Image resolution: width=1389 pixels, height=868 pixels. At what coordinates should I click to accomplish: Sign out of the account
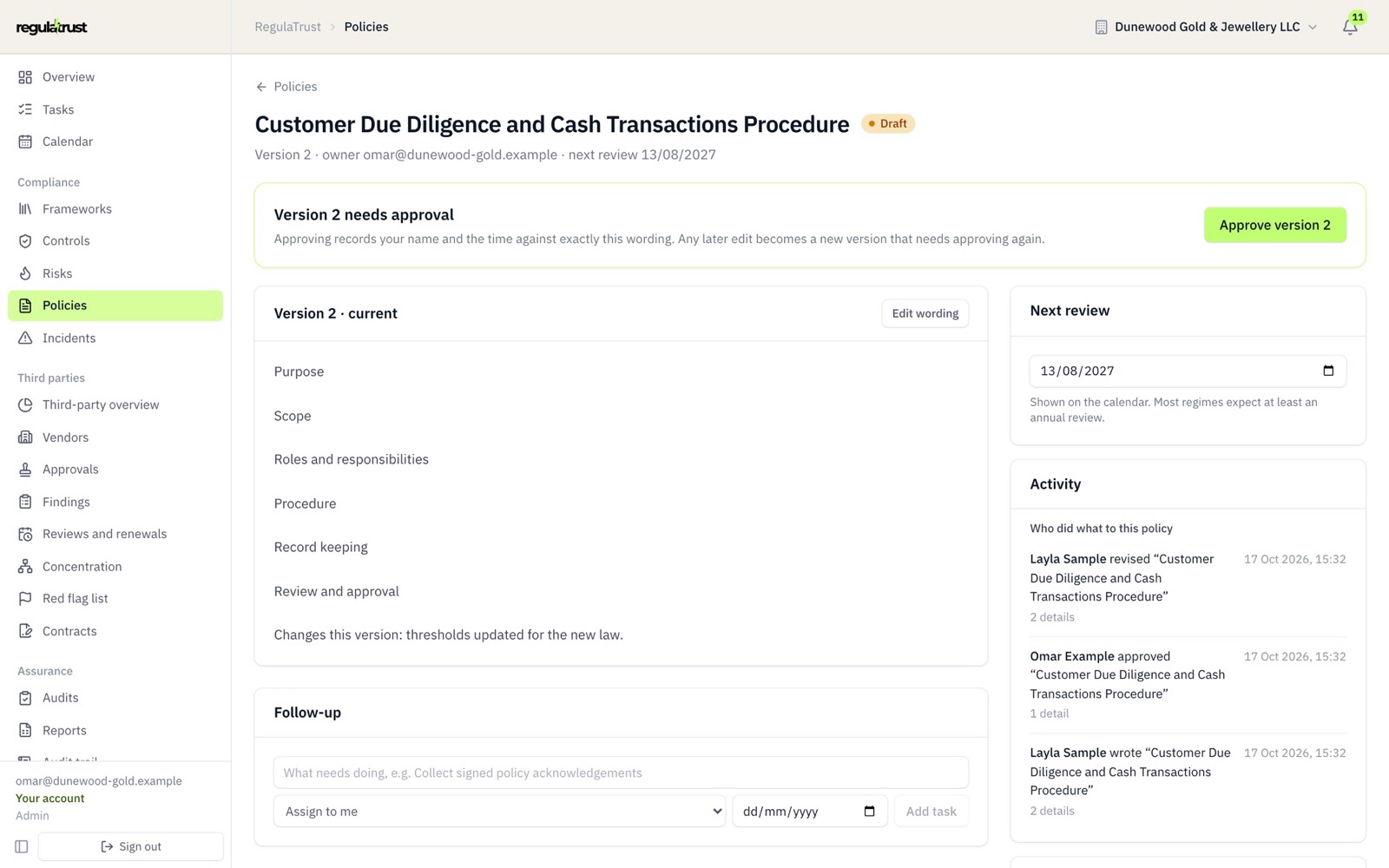(131, 846)
